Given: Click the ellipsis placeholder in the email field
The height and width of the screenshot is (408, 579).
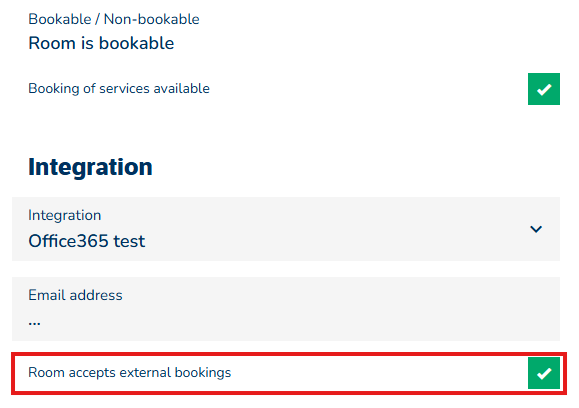Looking at the screenshot, I should pyautogui.click(x=34, y=323).
